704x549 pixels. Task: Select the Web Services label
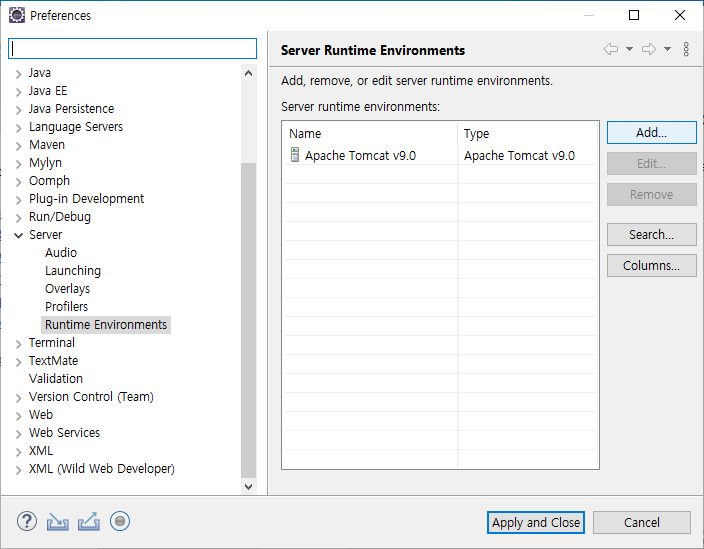[x=64, y=432]
